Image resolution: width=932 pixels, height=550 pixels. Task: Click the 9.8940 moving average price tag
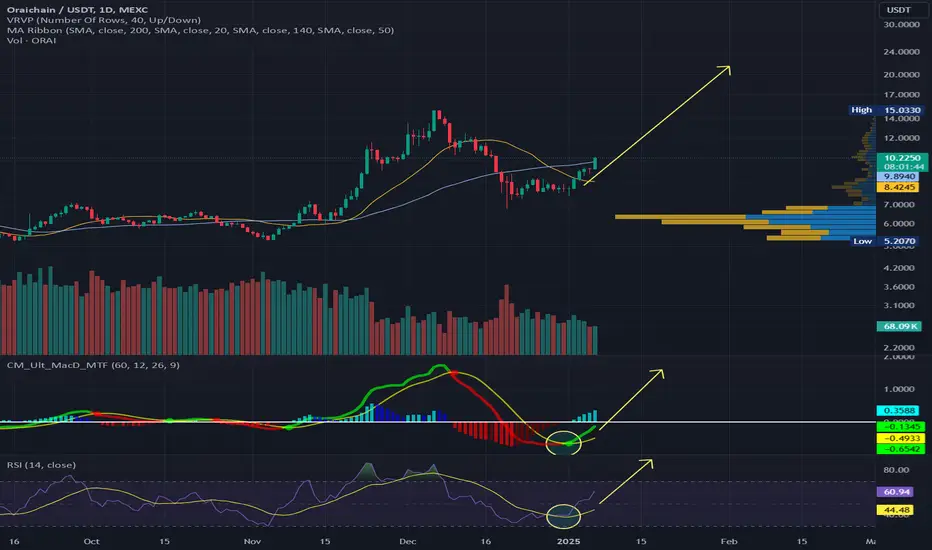898,177
